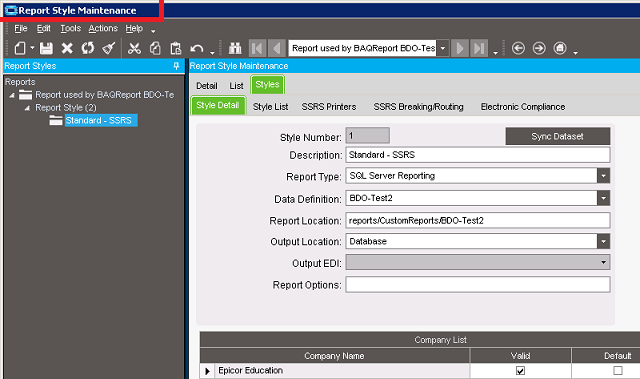The image size is (640, 379).
Task: Expand the Report Type dropdown
Action: pyautogui.click(x=603, y=176)
